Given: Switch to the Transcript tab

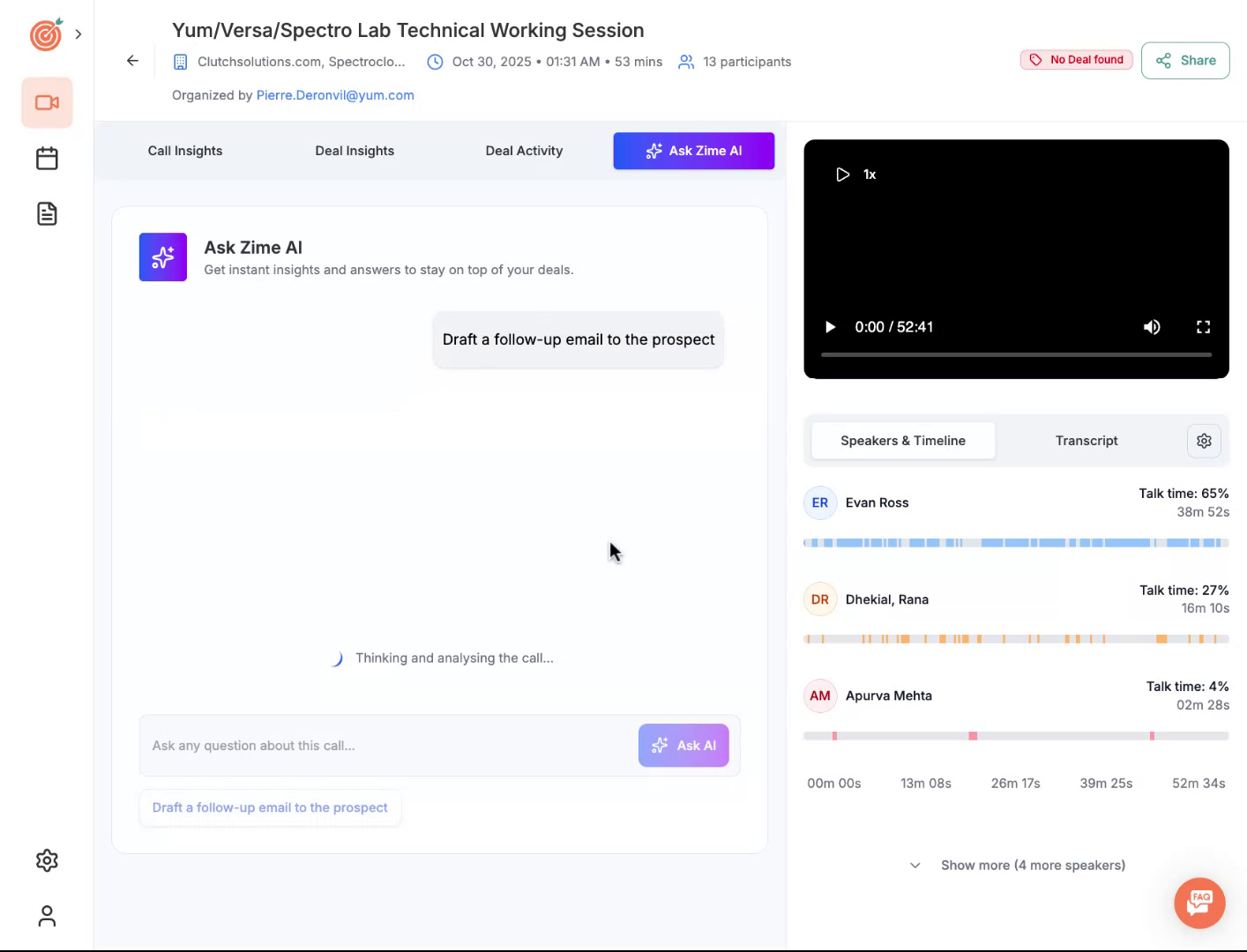Looking at the screenshot, I should tap(1086, 441).
